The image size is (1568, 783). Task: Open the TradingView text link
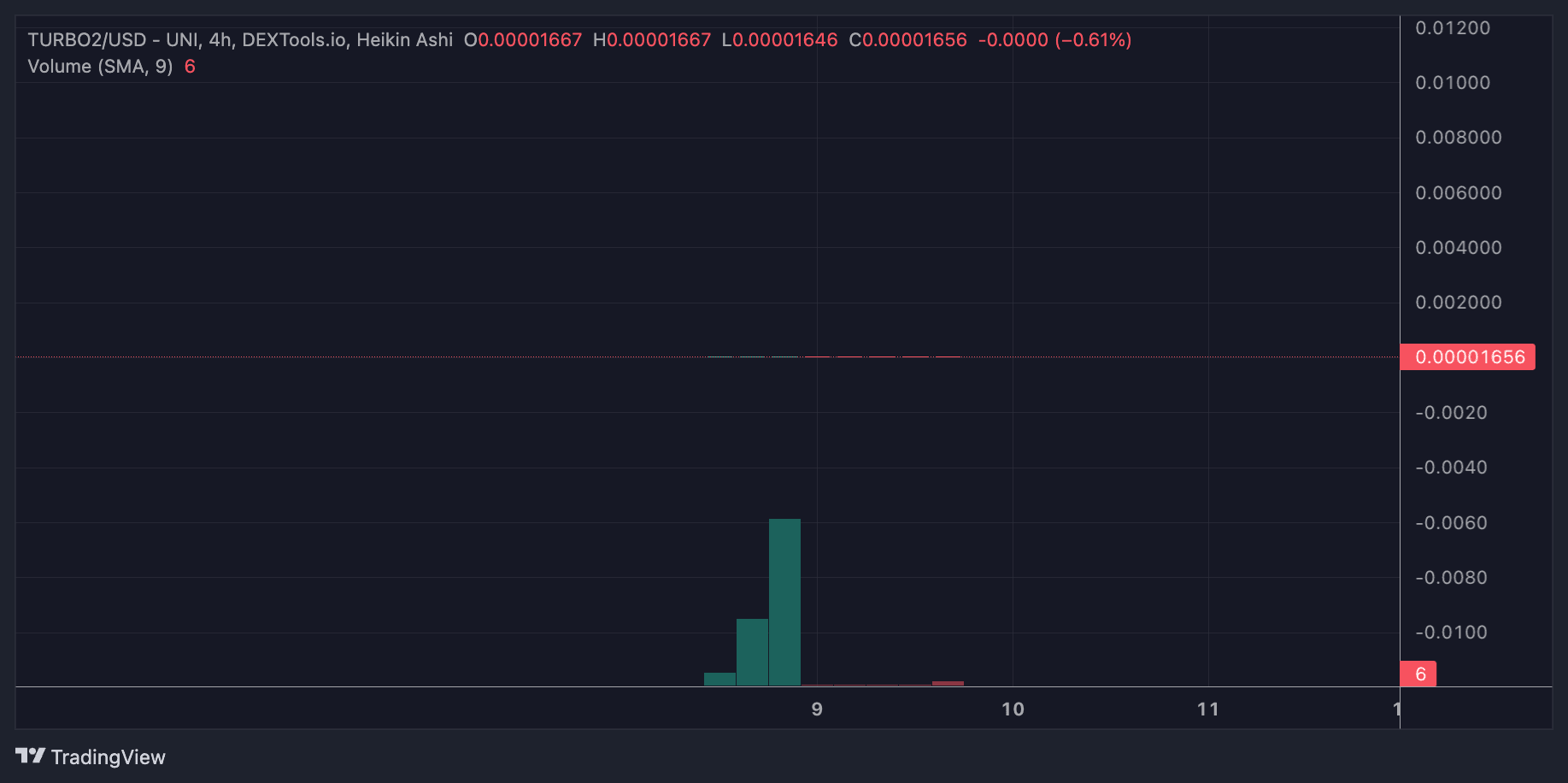[x=108, y=757]
